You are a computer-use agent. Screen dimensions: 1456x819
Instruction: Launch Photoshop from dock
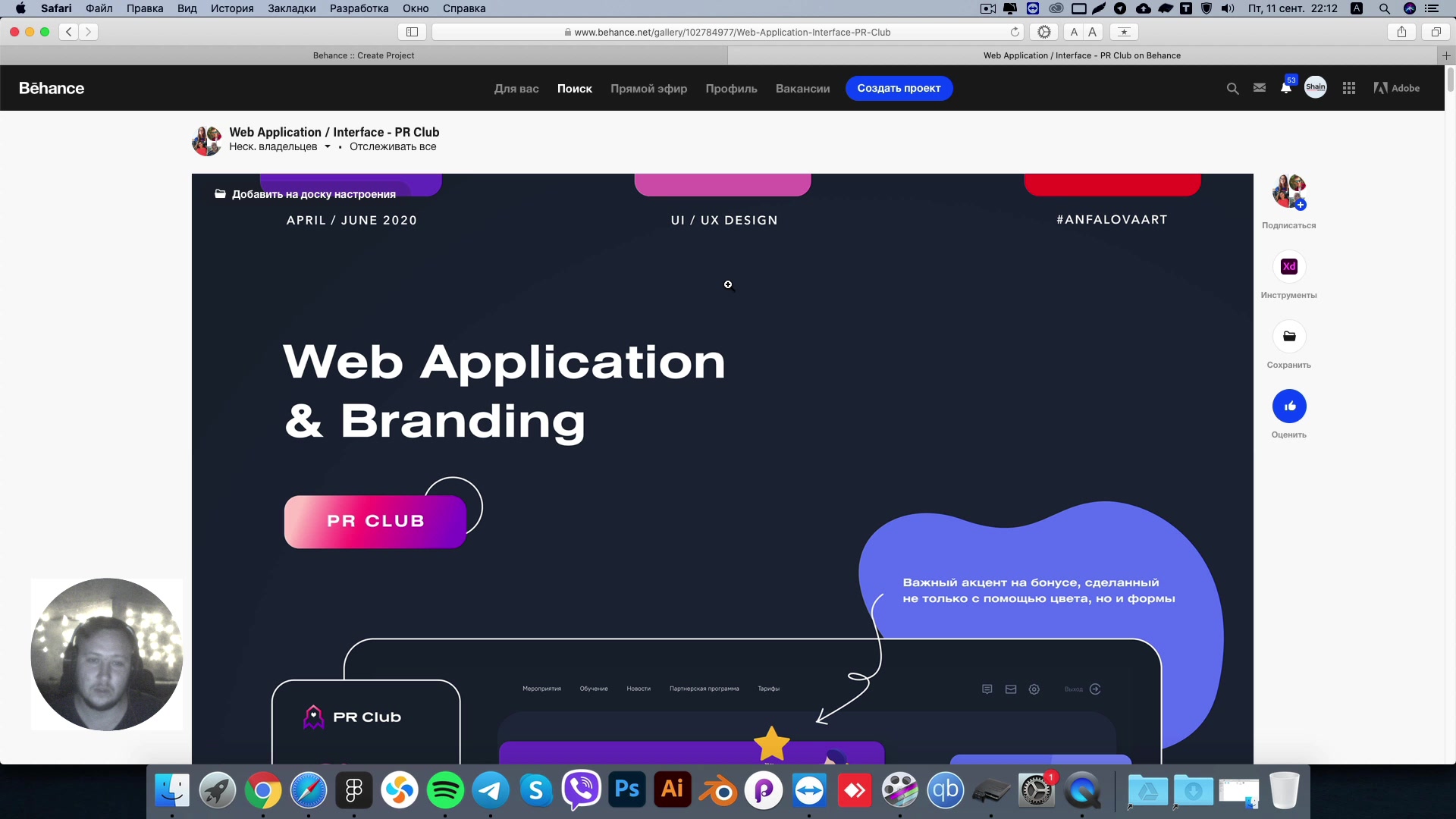click(627, 791)
